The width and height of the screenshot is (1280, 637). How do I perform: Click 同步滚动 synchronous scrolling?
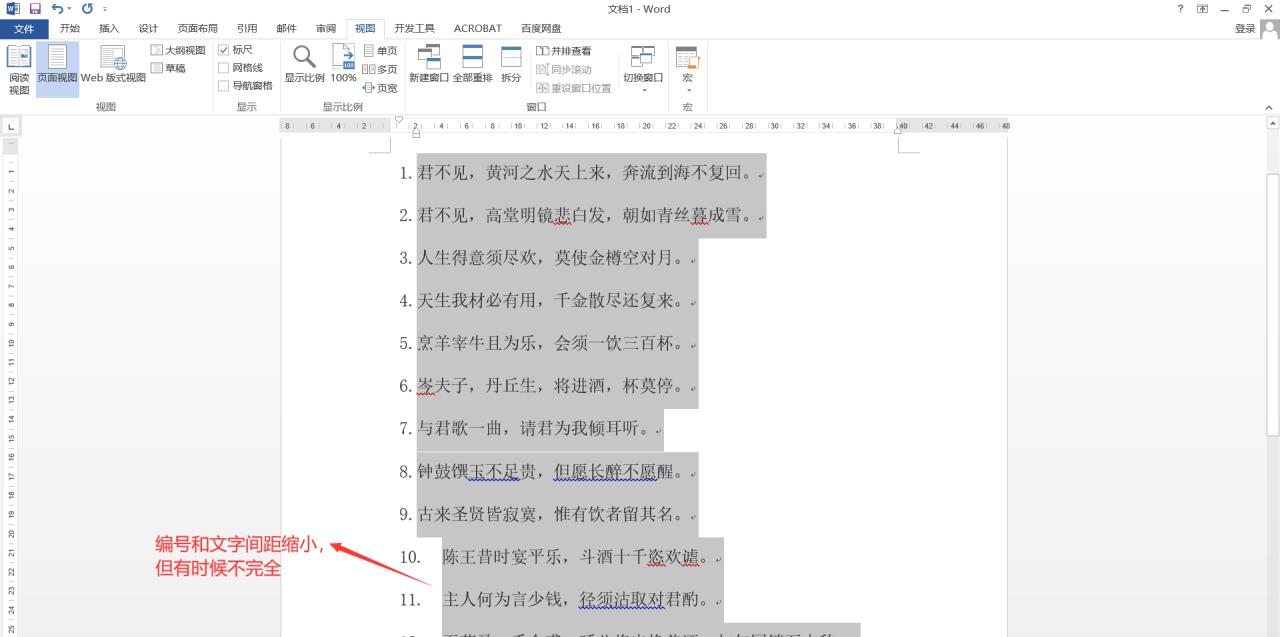point(564,69)
